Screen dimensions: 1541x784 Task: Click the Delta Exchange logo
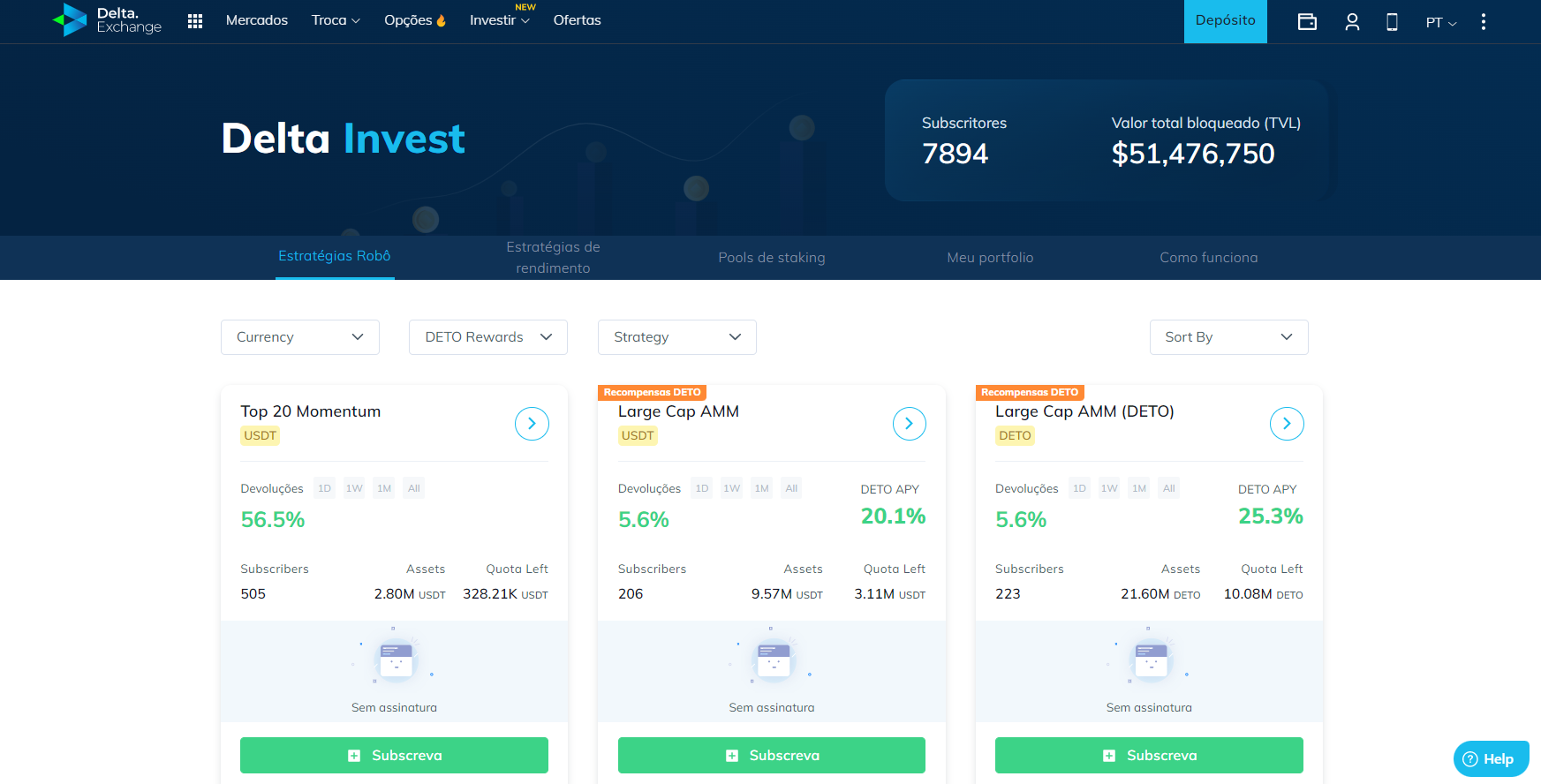[107, 20]
